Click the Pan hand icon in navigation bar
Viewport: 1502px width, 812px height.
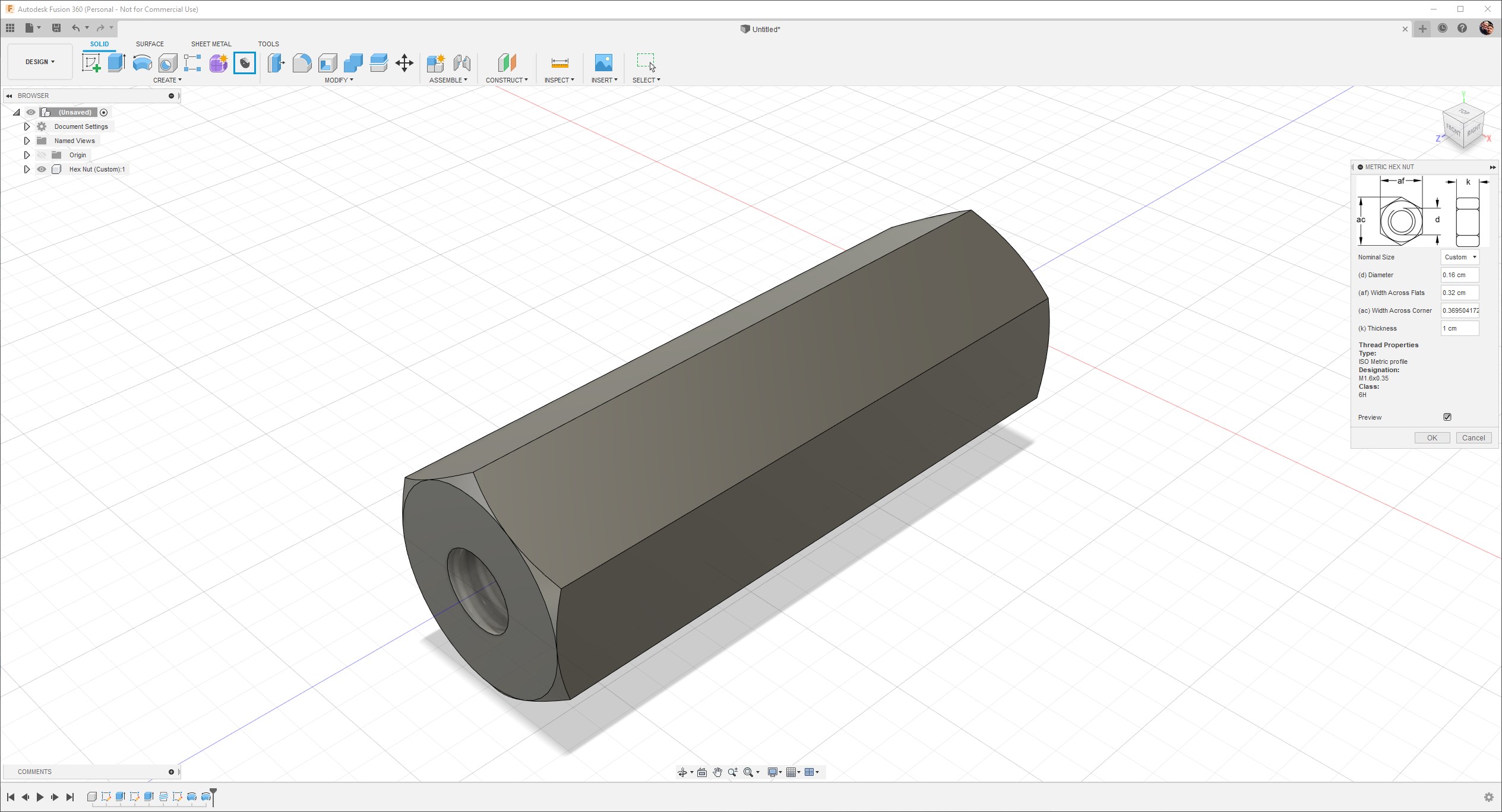(x=717, y=772)
